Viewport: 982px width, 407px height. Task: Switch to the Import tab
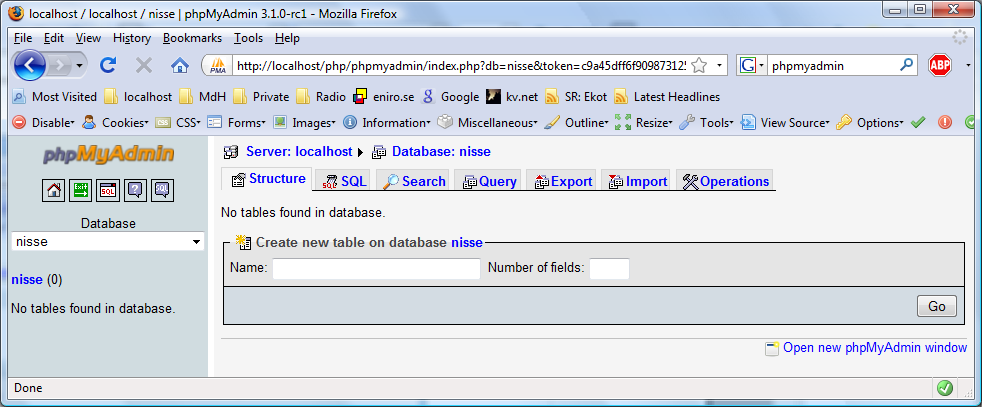637,182
